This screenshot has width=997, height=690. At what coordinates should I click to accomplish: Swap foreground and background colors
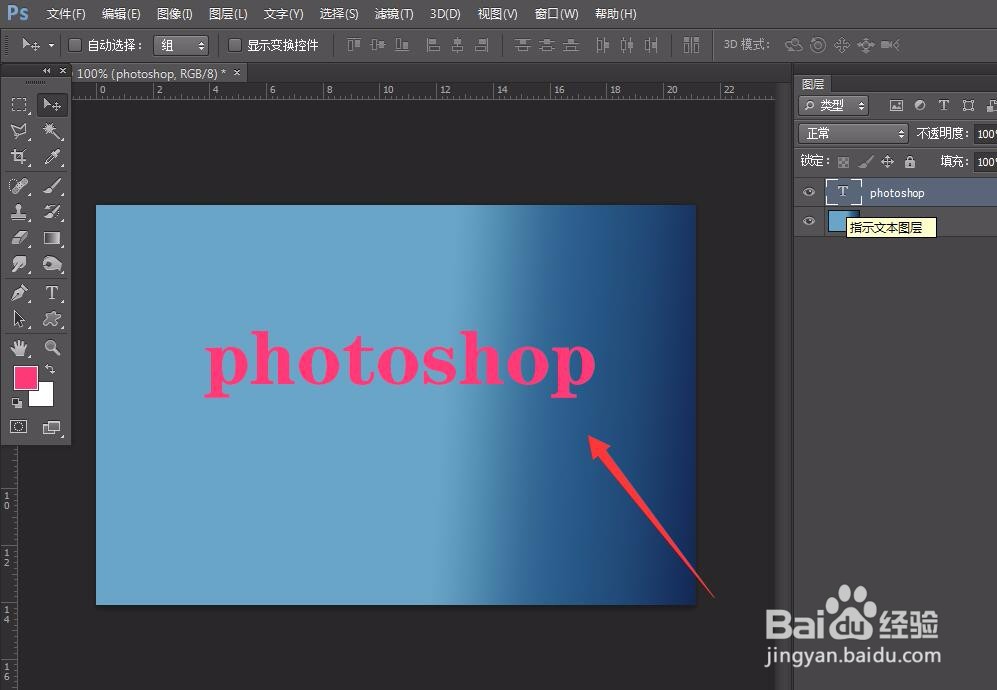click(x=50, y=369)
